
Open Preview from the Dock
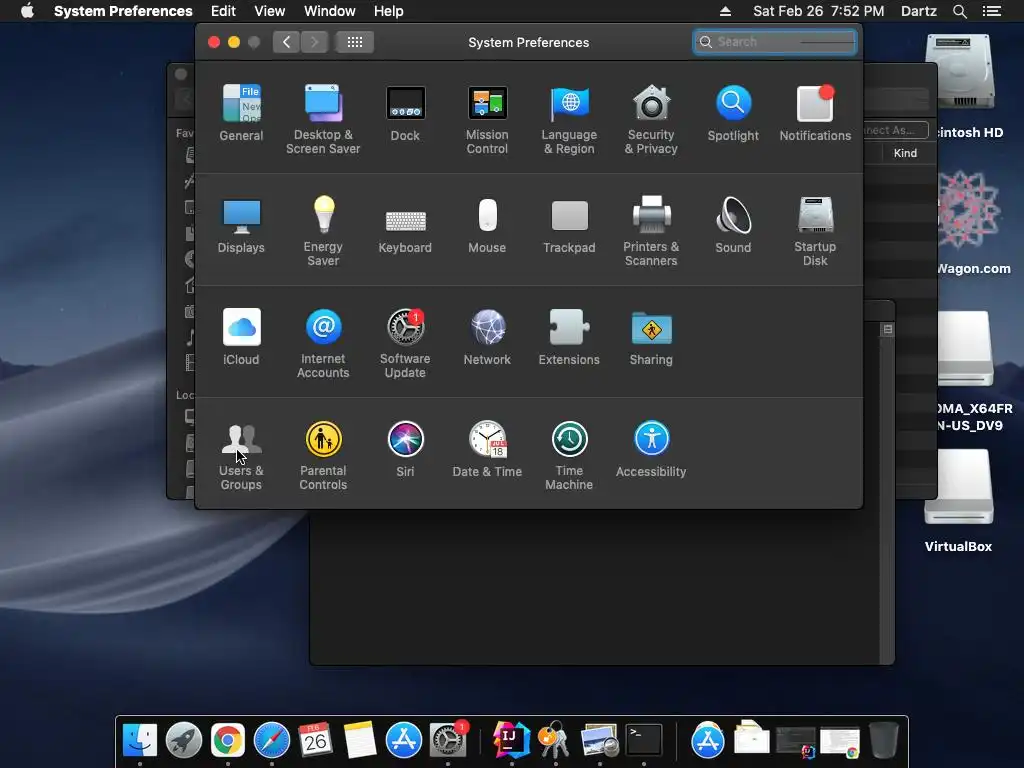click(x=599, y=741)
